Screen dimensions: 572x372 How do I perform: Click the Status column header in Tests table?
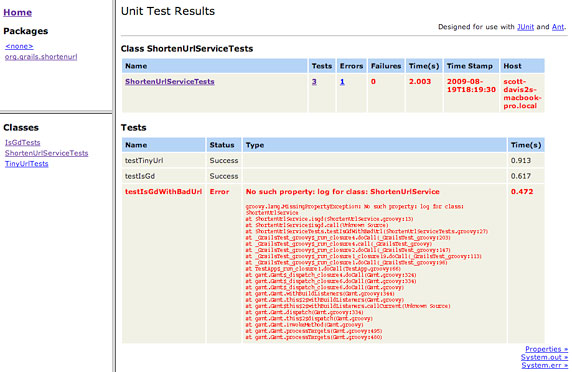(x=224, y=145)
